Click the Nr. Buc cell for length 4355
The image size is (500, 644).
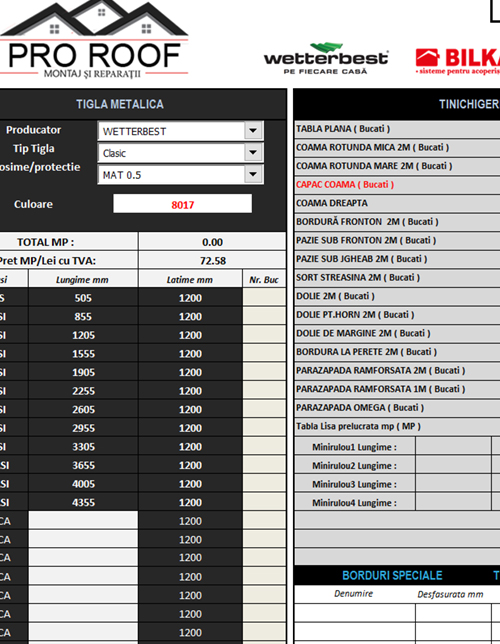[x=264, y=502]
